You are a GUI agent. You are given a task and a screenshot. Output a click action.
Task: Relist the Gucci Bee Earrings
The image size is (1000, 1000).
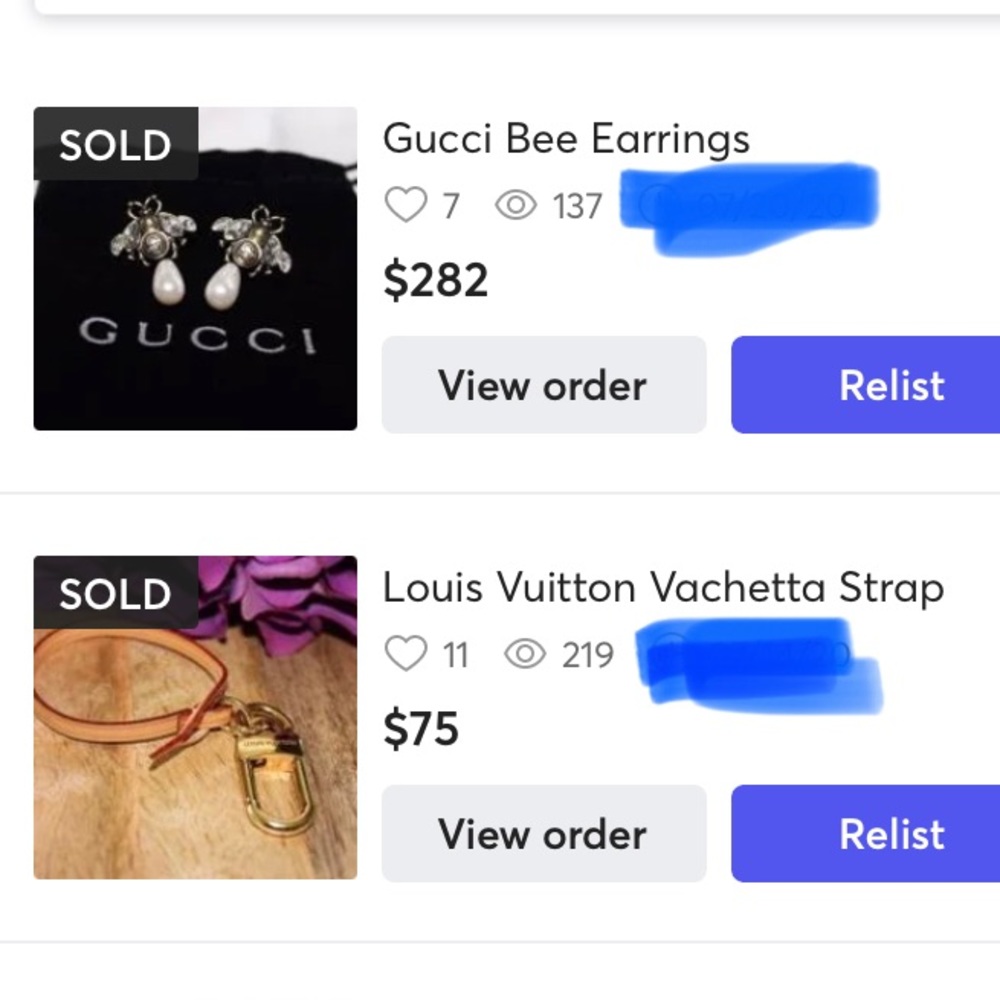click(865, 385)
